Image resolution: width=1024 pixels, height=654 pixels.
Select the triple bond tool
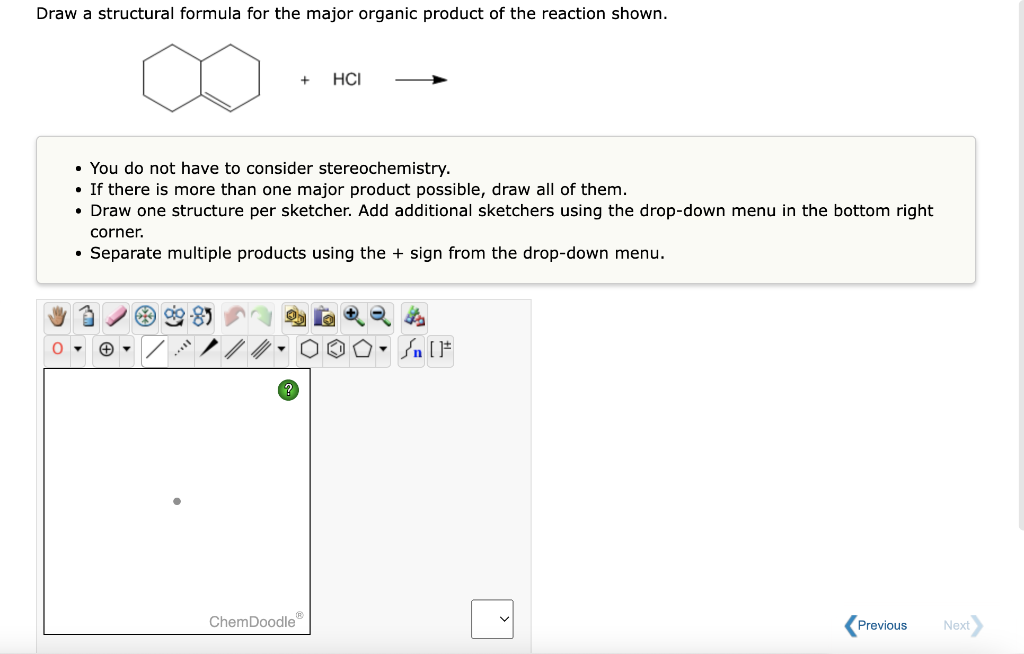tap(261, 350)
